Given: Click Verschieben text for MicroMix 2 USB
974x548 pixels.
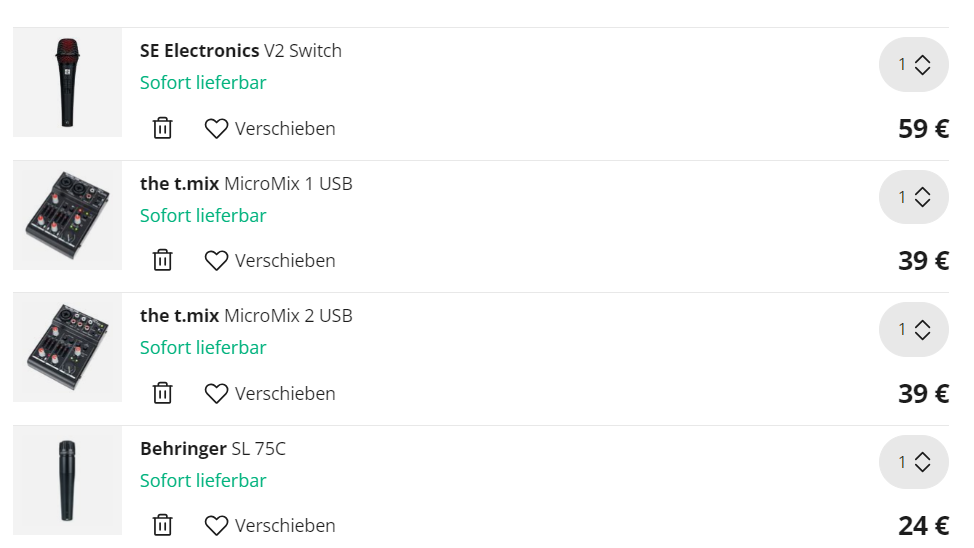Looking at the screenshot, I should (285, 393).
